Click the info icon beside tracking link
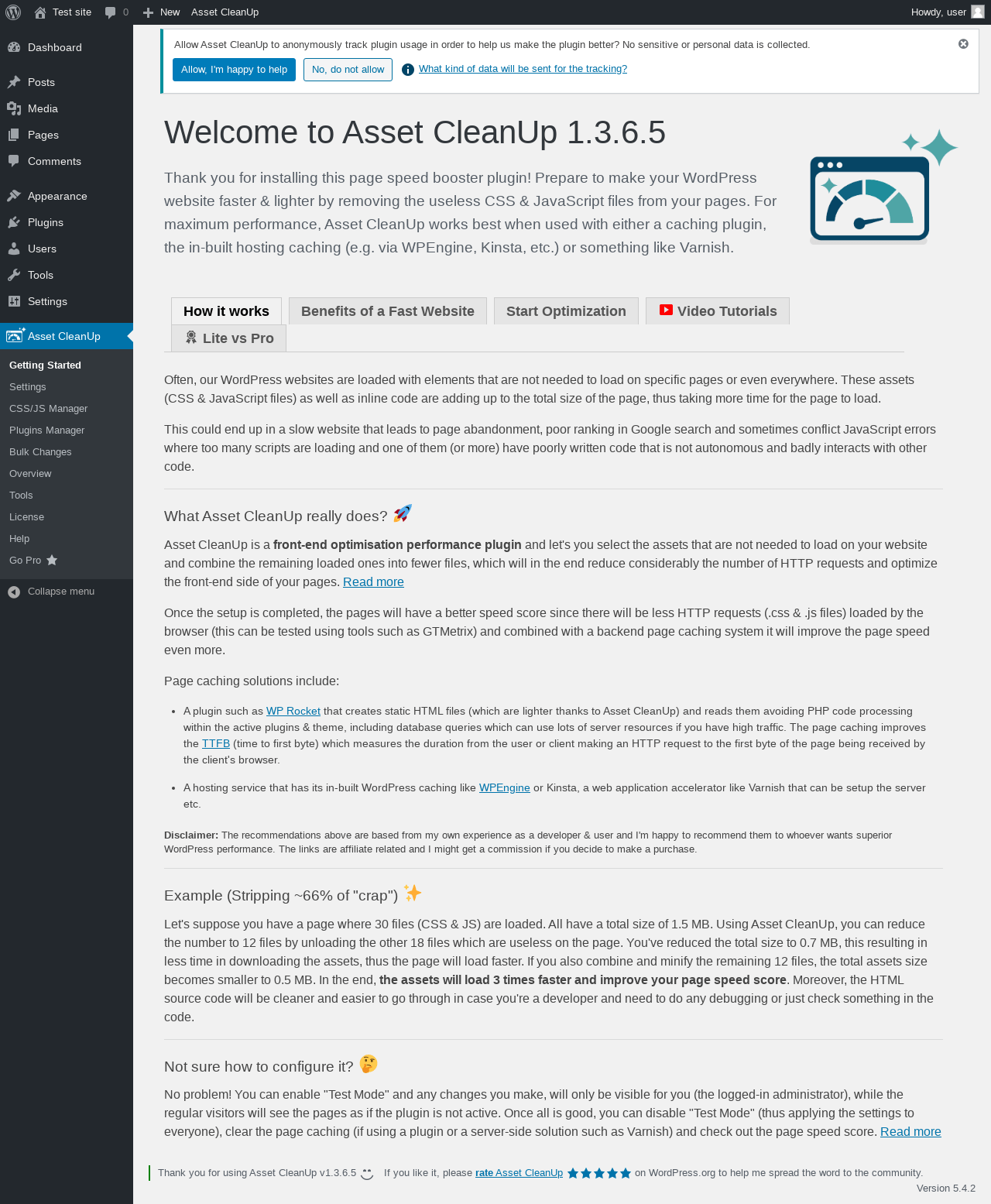Viewport: 991px width, 1204px height. coord(408,70)
